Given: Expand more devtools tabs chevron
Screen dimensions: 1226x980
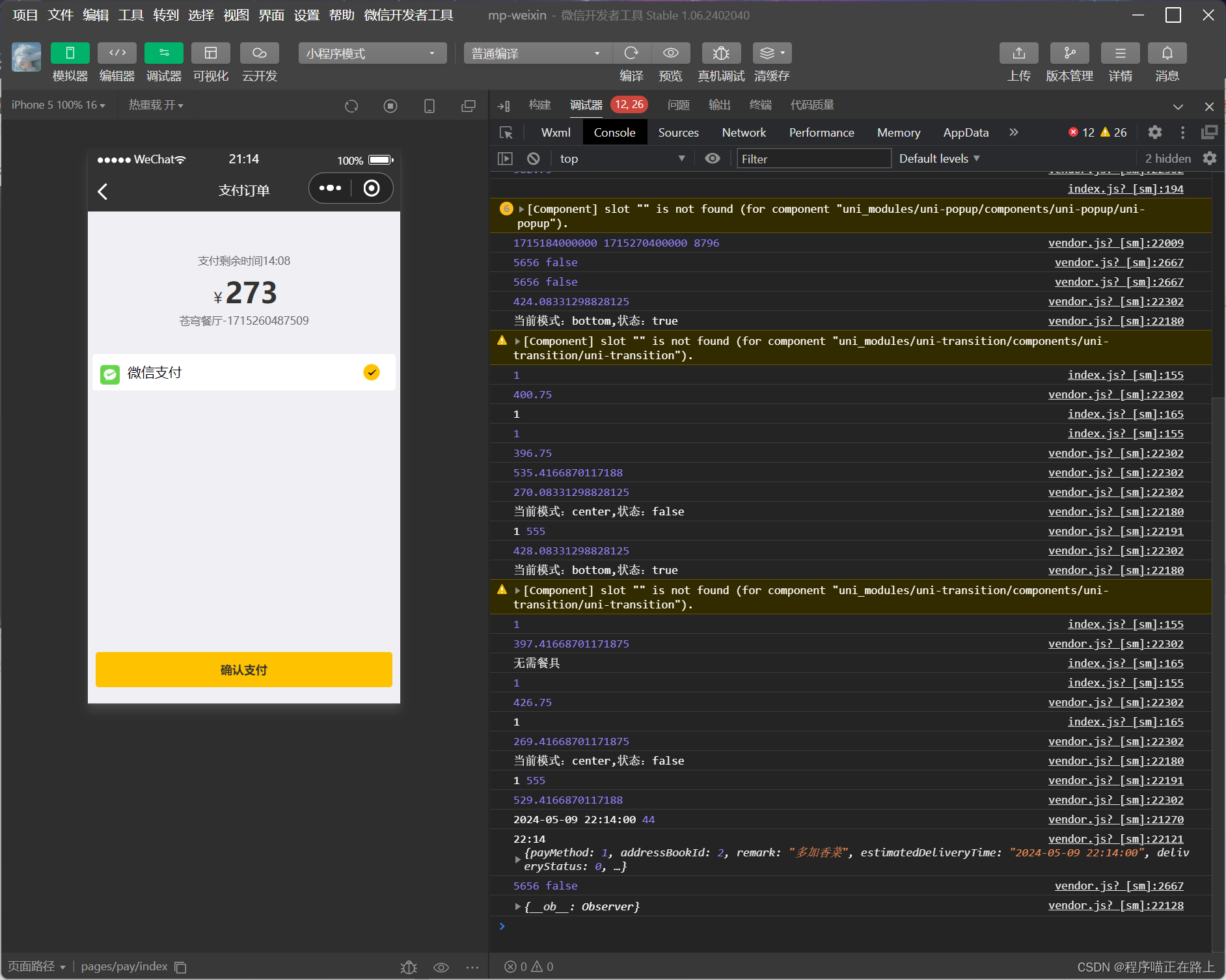Looking at the screenshot, I should pos(1014,132).
